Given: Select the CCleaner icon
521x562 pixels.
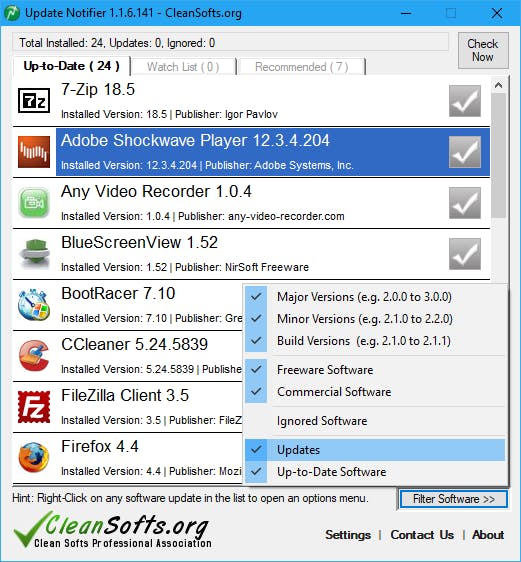Looking at the screenshot, I should 34,356.
